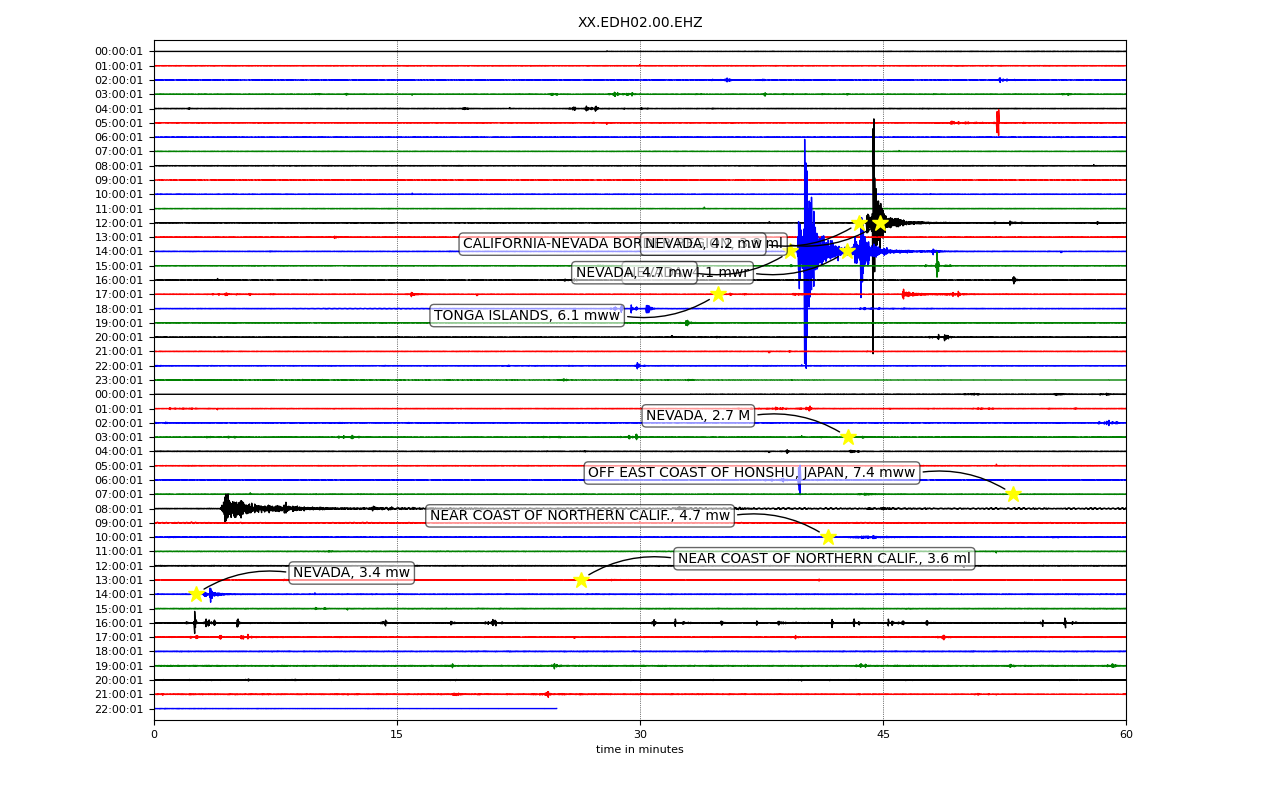Click the plot title XX.EDH02.00.EHZ
This screenshot has height=800, width=1280.
pos(640,22)
